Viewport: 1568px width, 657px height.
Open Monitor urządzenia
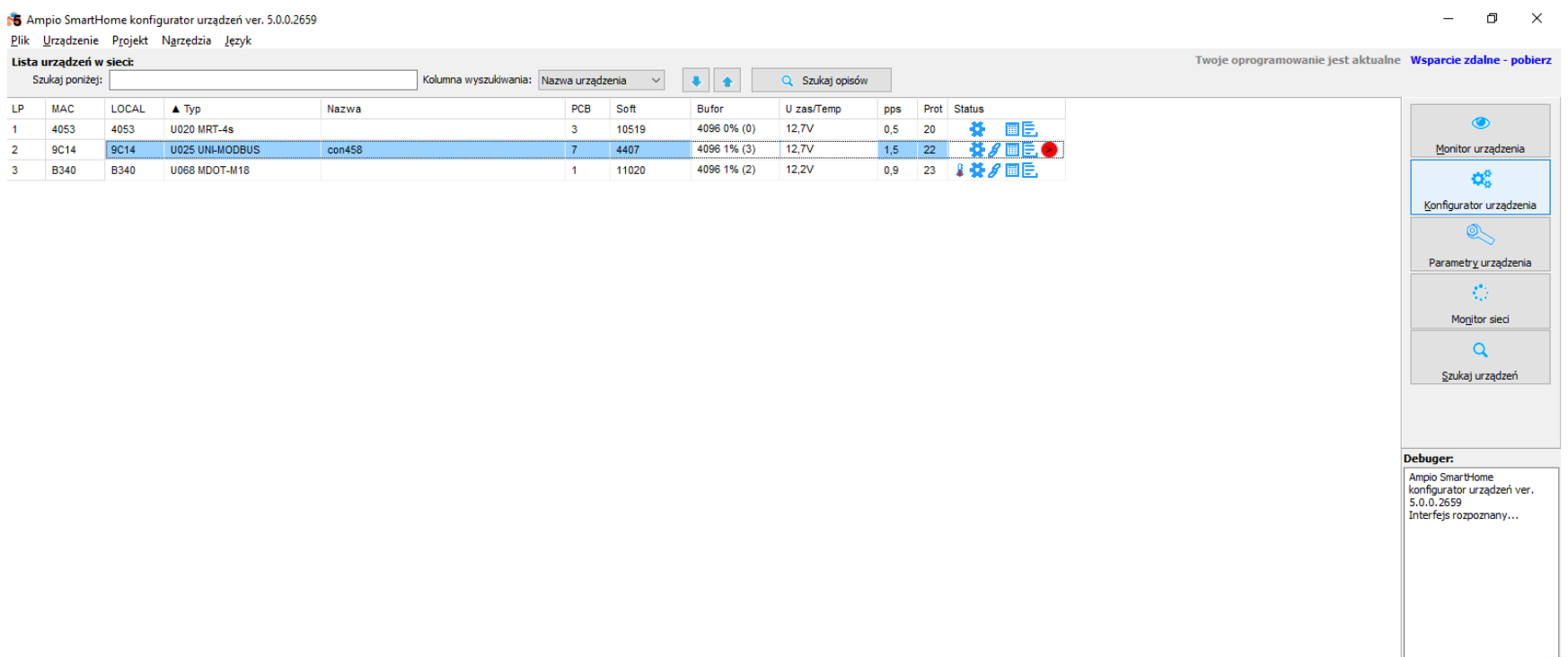click(1480, 131)
